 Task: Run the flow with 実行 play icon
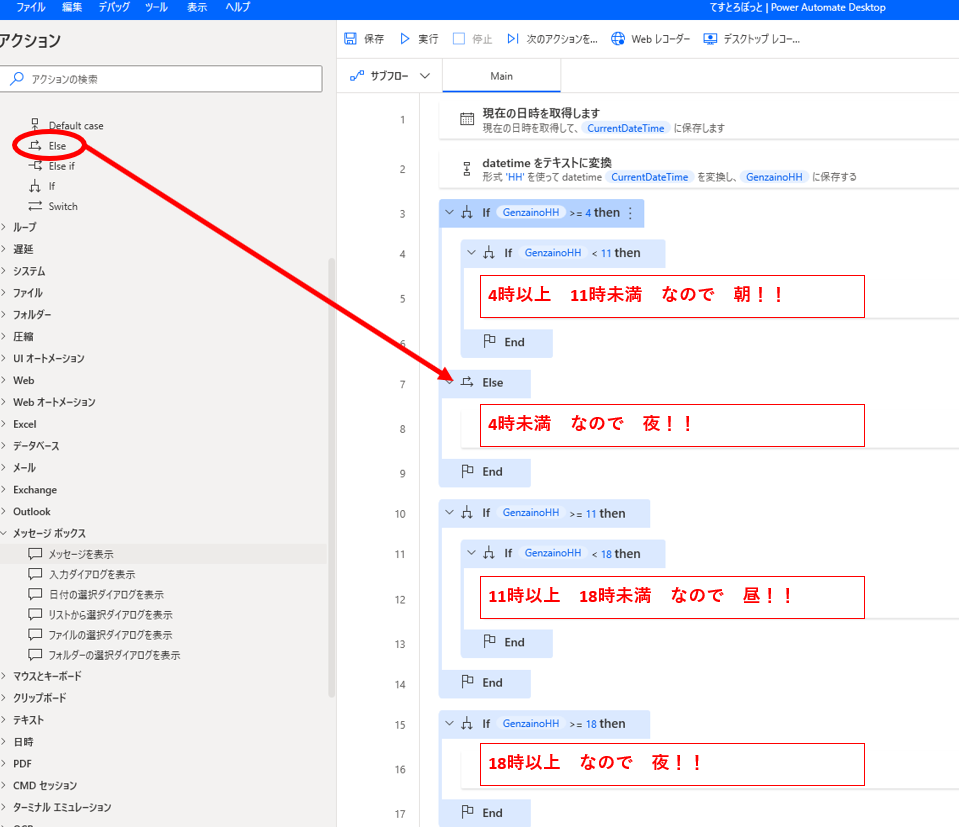[x=405, y=39]
